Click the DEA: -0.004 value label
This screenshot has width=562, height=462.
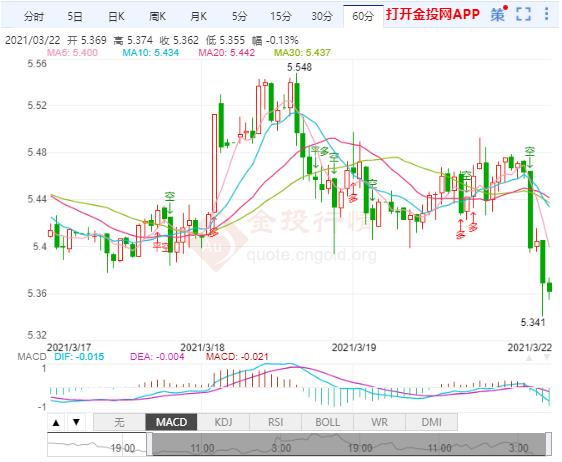click(157, 357)
